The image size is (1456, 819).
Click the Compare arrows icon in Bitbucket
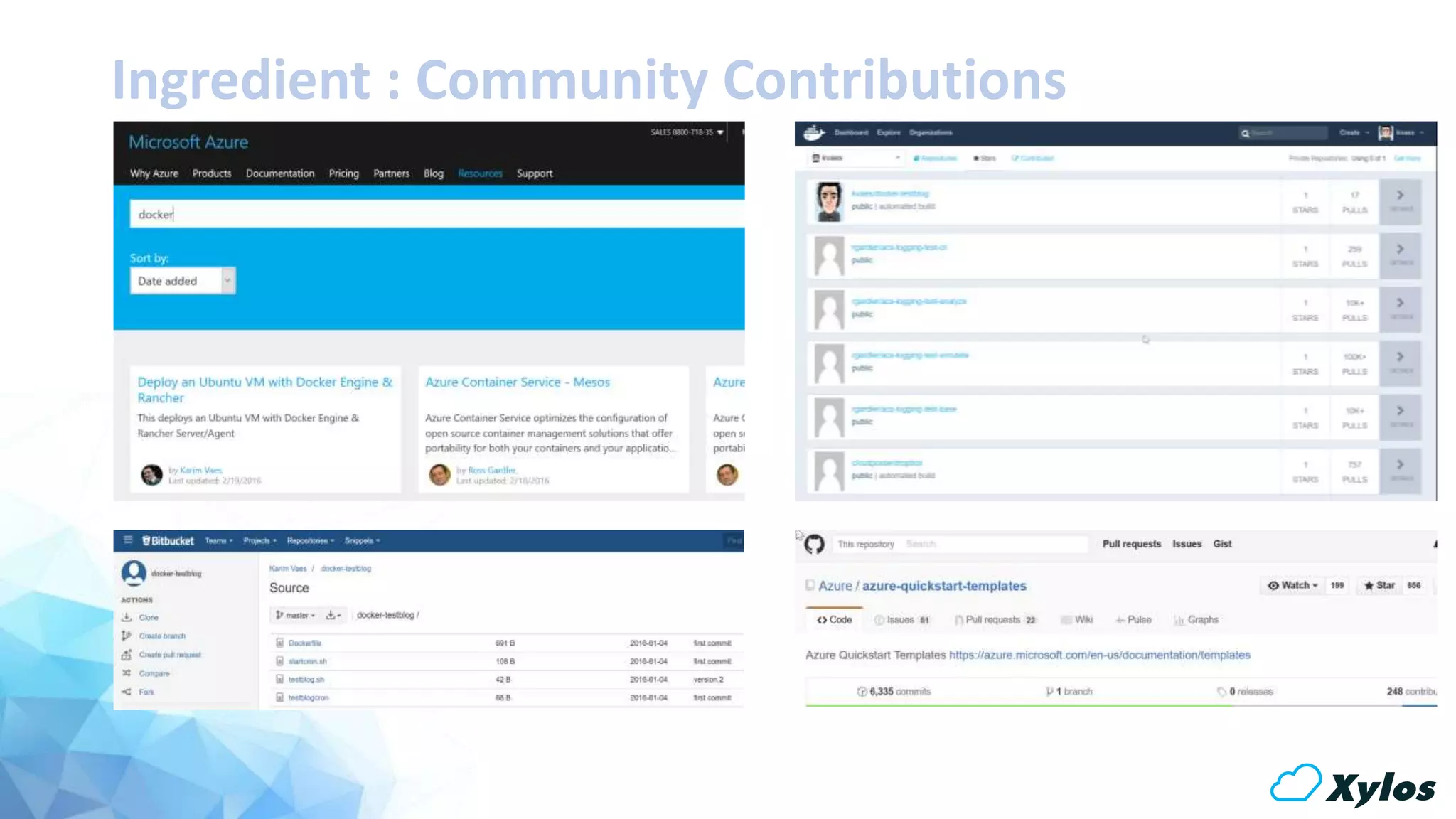coord(127,673)
